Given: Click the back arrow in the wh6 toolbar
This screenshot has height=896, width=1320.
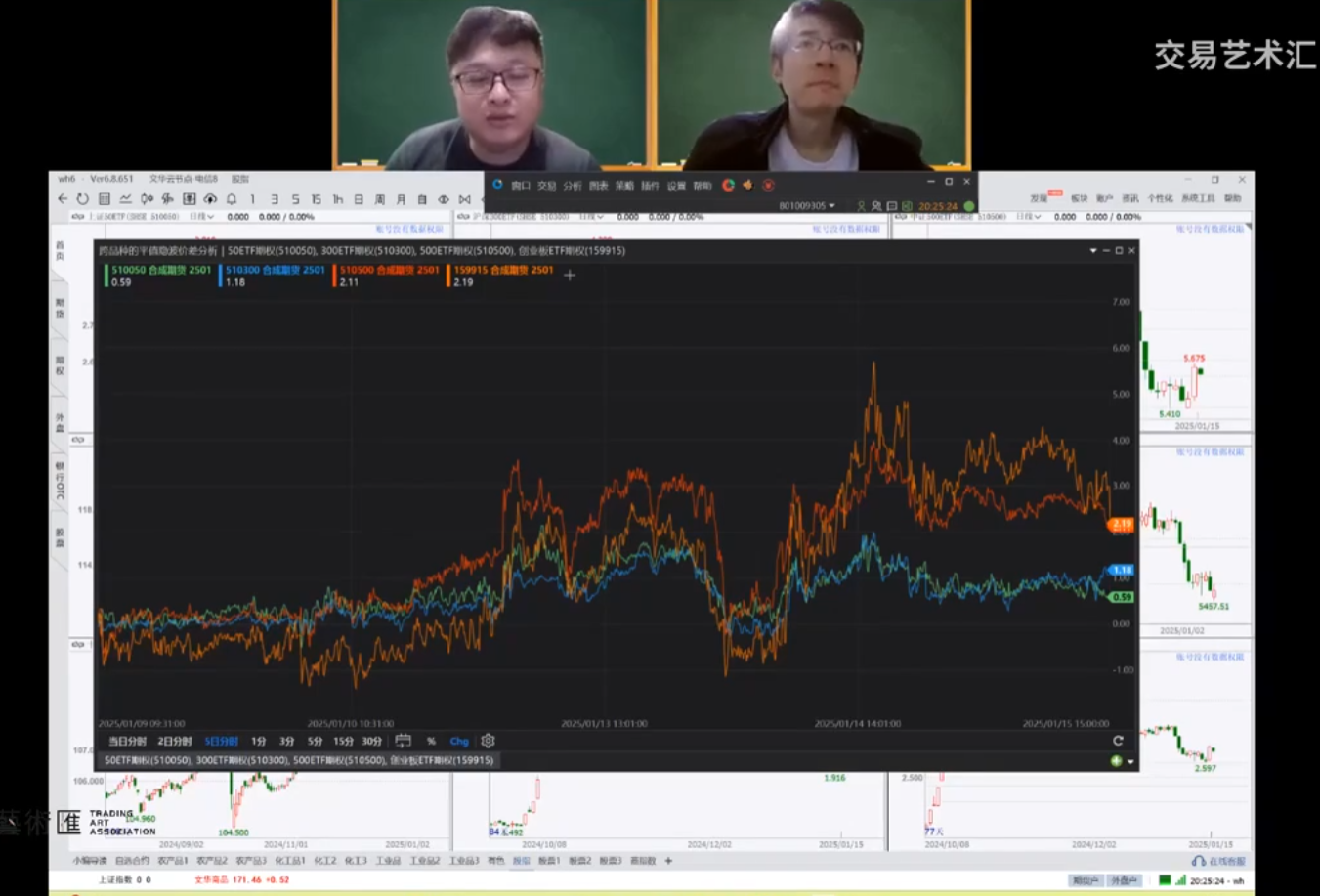Looking at the screenshot, I should (64, 199).
